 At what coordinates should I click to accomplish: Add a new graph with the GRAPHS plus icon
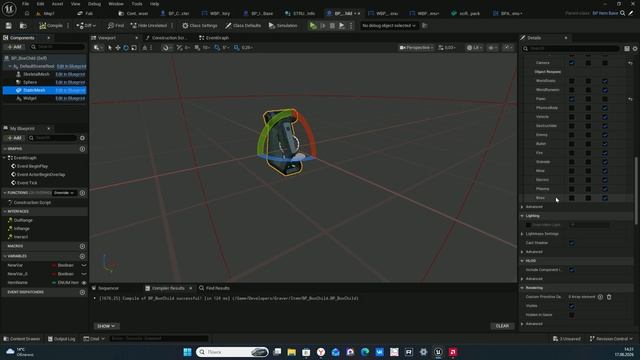(x=82, y=149)
